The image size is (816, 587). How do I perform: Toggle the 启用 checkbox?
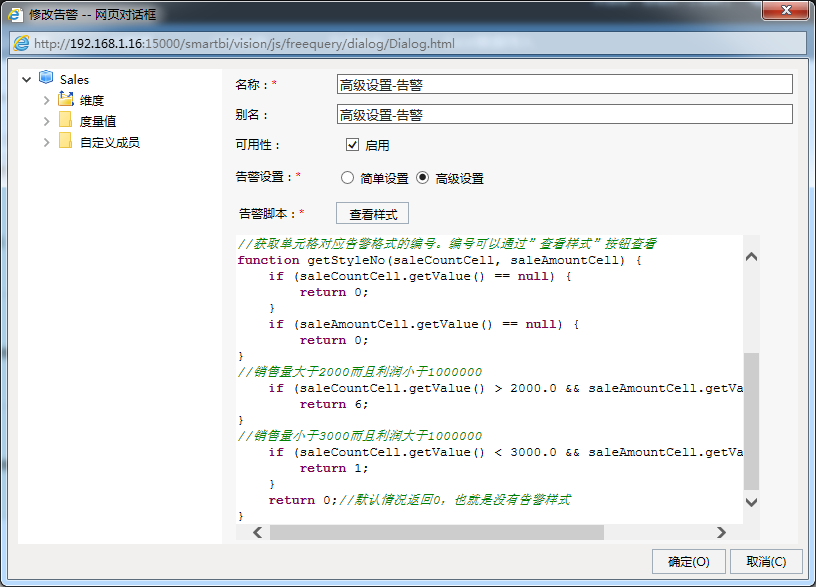click(x=352, y=145)
